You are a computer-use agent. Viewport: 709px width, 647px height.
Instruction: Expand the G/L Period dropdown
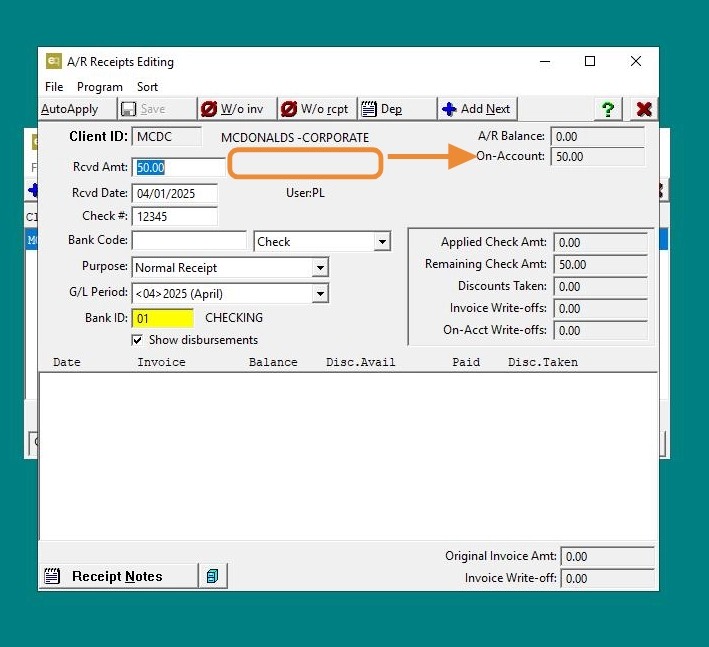pos(320,294)
